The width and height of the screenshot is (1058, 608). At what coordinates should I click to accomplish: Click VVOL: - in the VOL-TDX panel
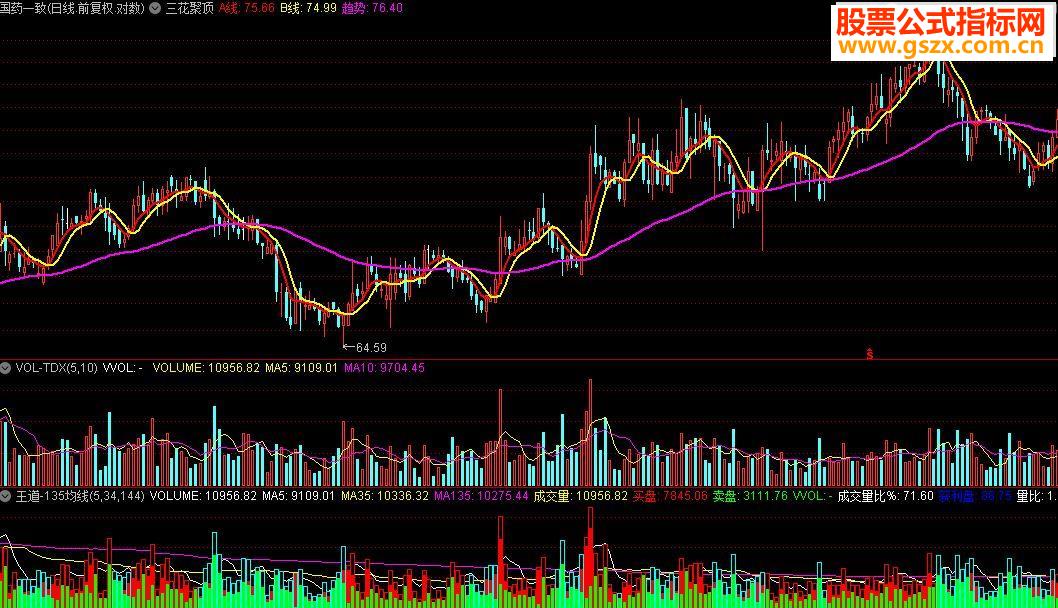coord(122,368)
